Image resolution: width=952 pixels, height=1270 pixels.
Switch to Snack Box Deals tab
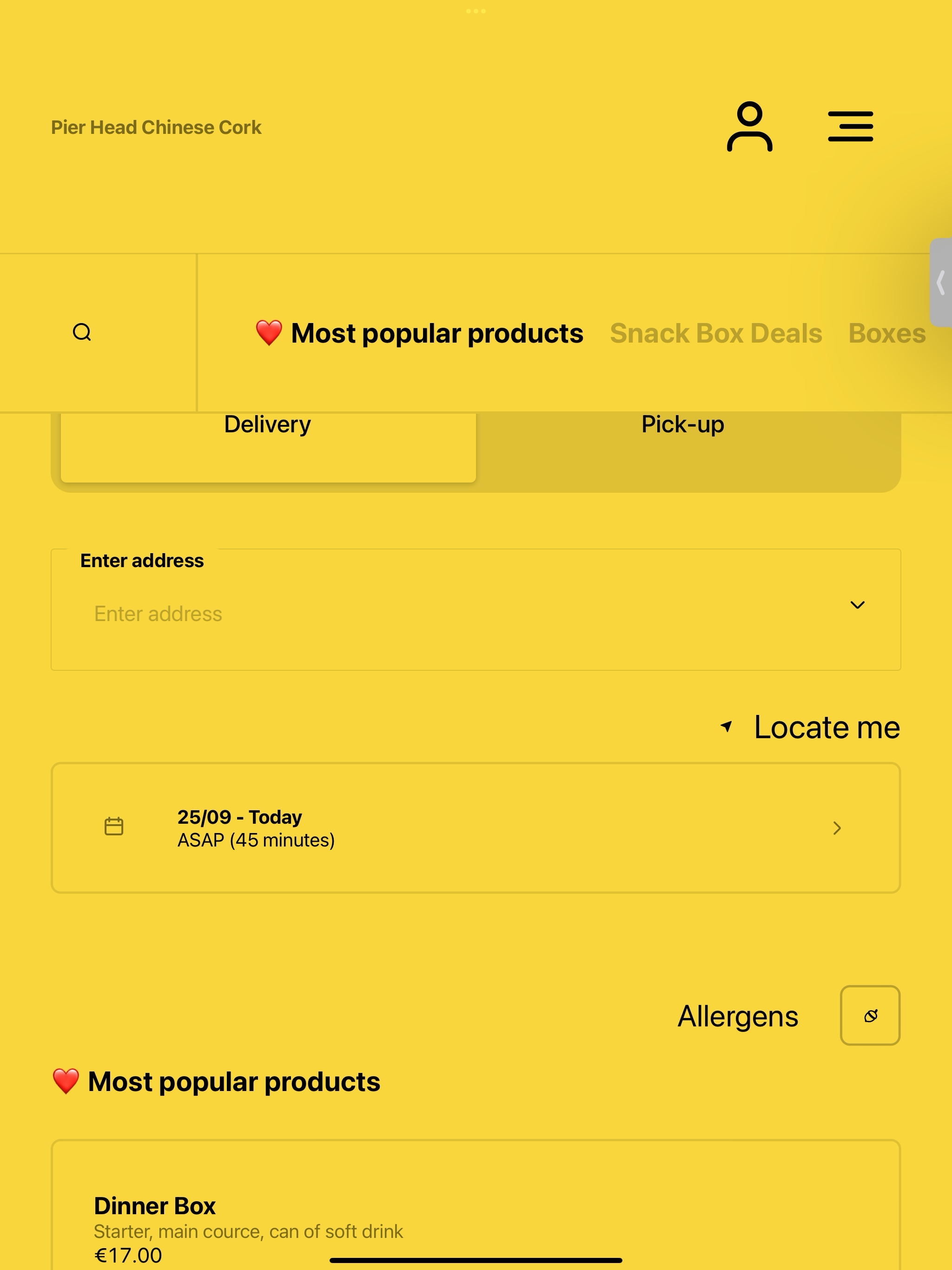click(716, 333)
